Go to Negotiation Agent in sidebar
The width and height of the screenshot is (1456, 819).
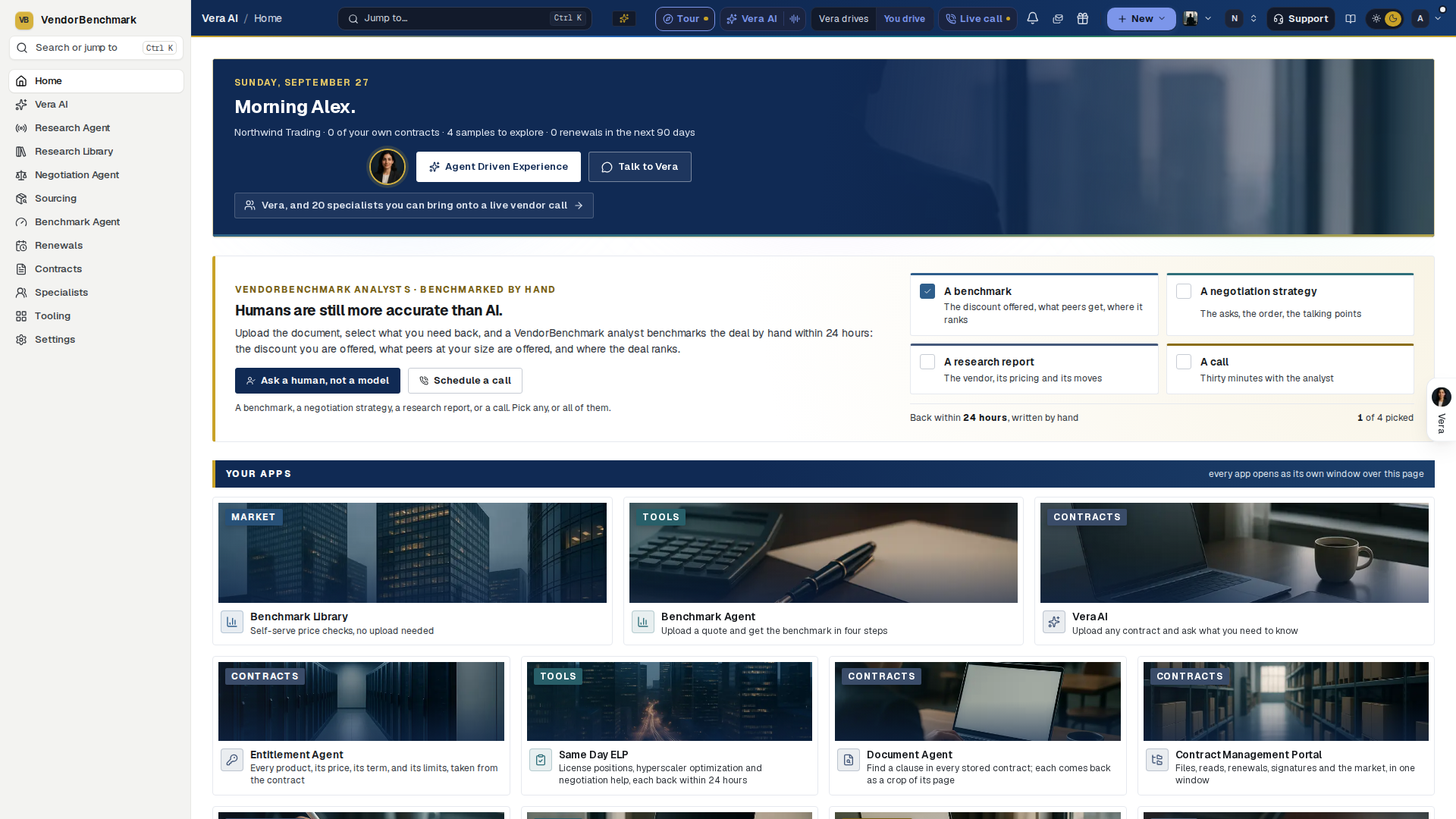pyautogui.click(x=96, y=175)
